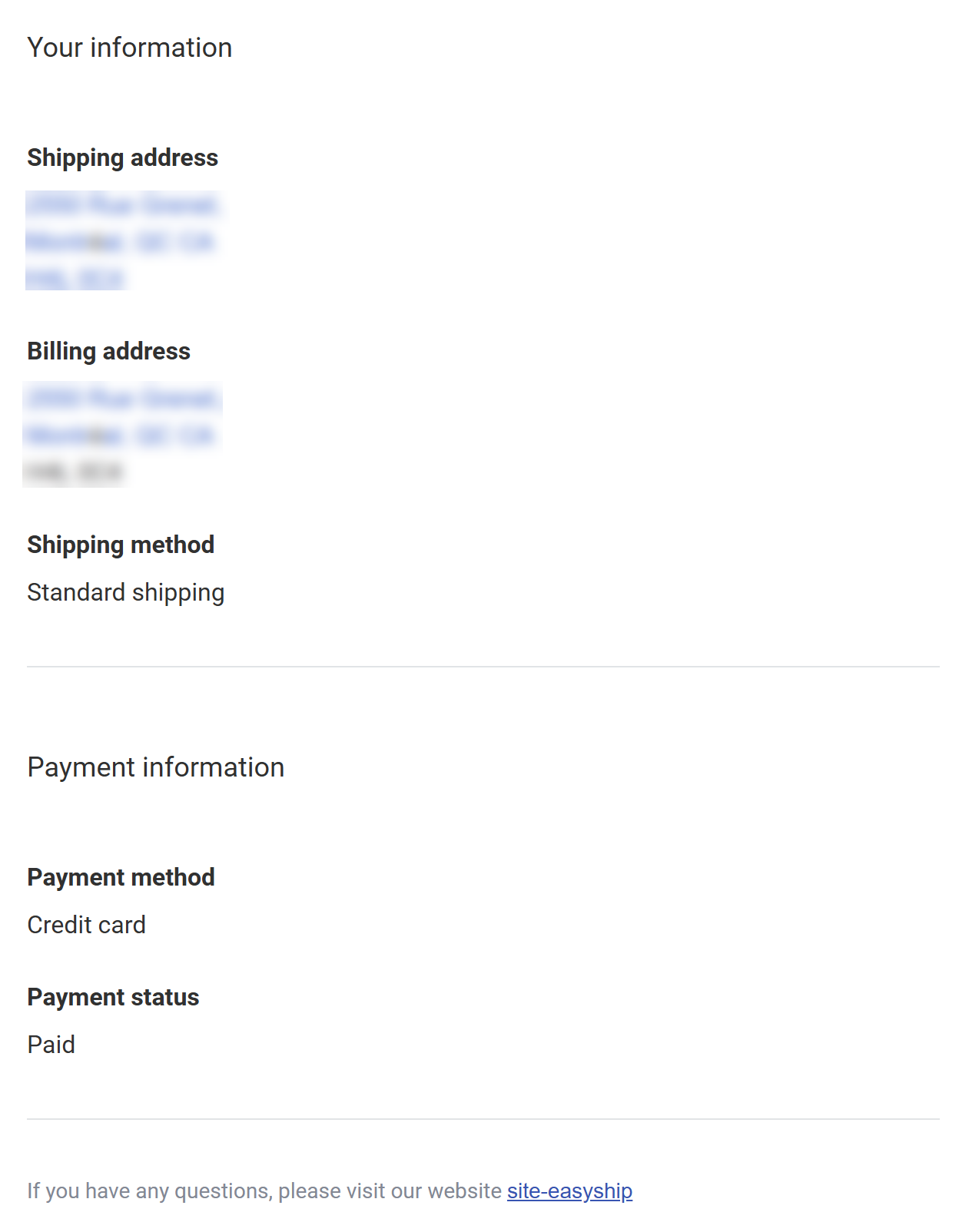
Task: Click the first blurred shipping address line
Action: [122, 205]
